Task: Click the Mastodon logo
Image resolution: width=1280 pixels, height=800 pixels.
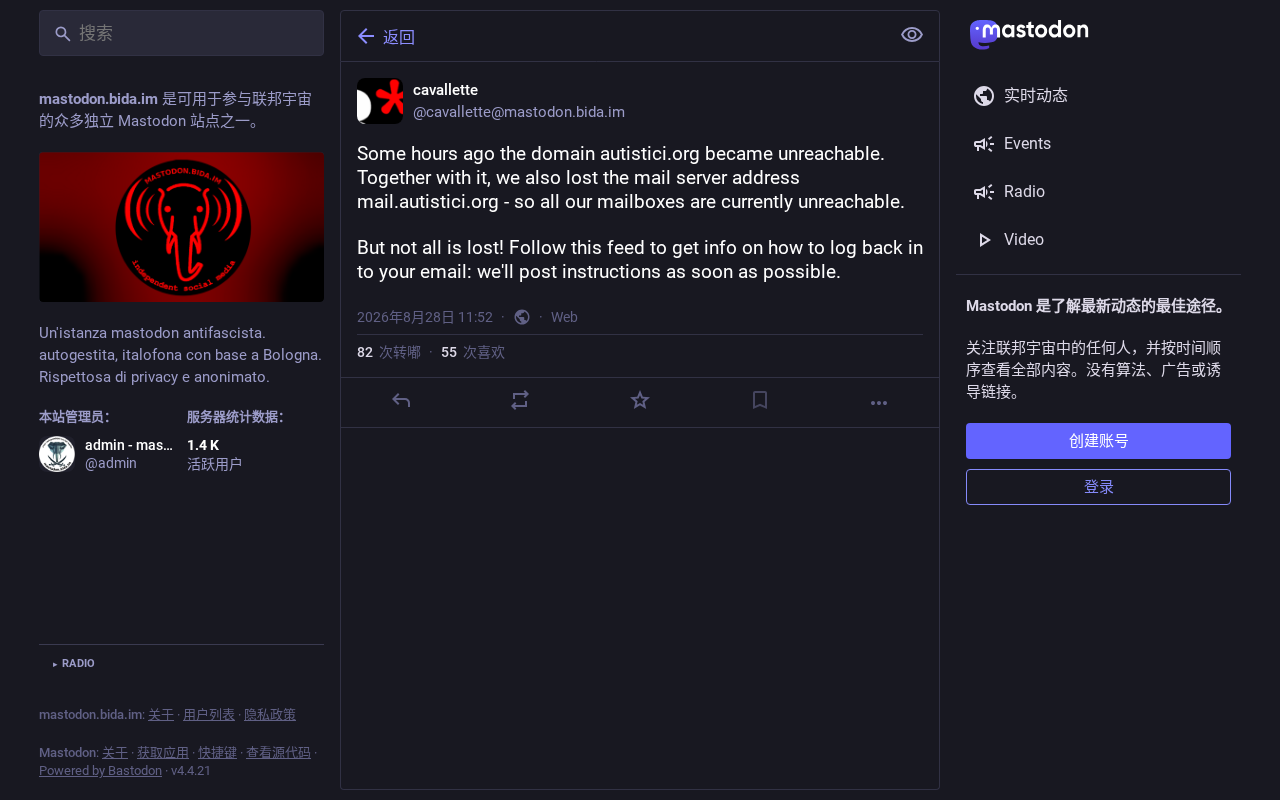Action: (x=1029, y=34)
